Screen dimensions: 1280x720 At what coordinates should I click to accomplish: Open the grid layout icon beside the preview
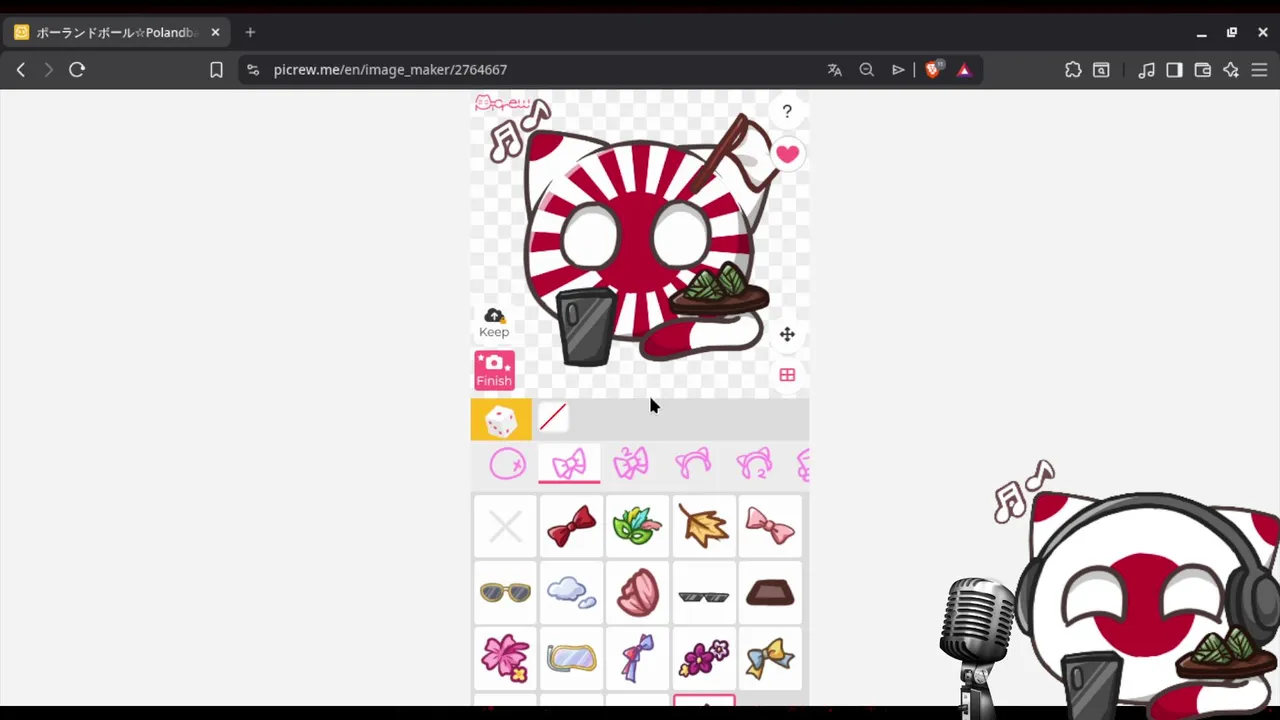pos(787,375)
